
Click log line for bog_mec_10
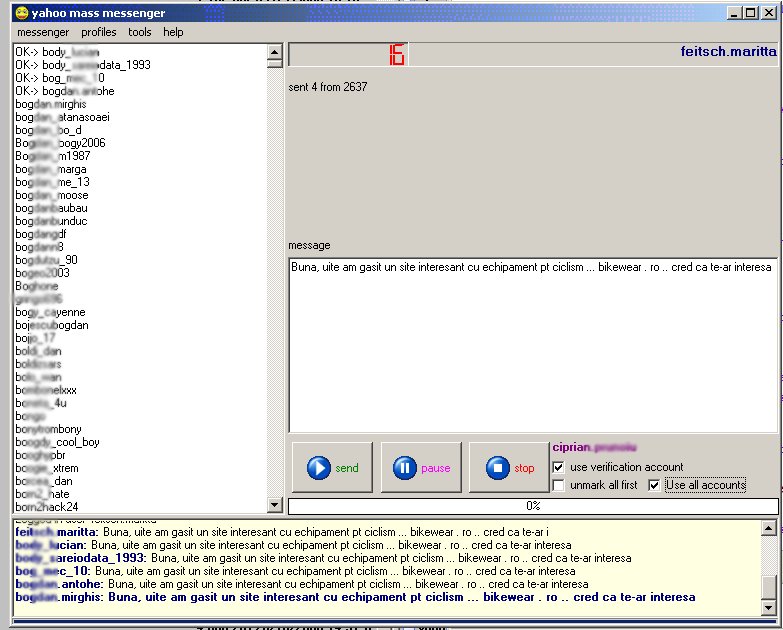pyautogui.click(x=295, y=571)
